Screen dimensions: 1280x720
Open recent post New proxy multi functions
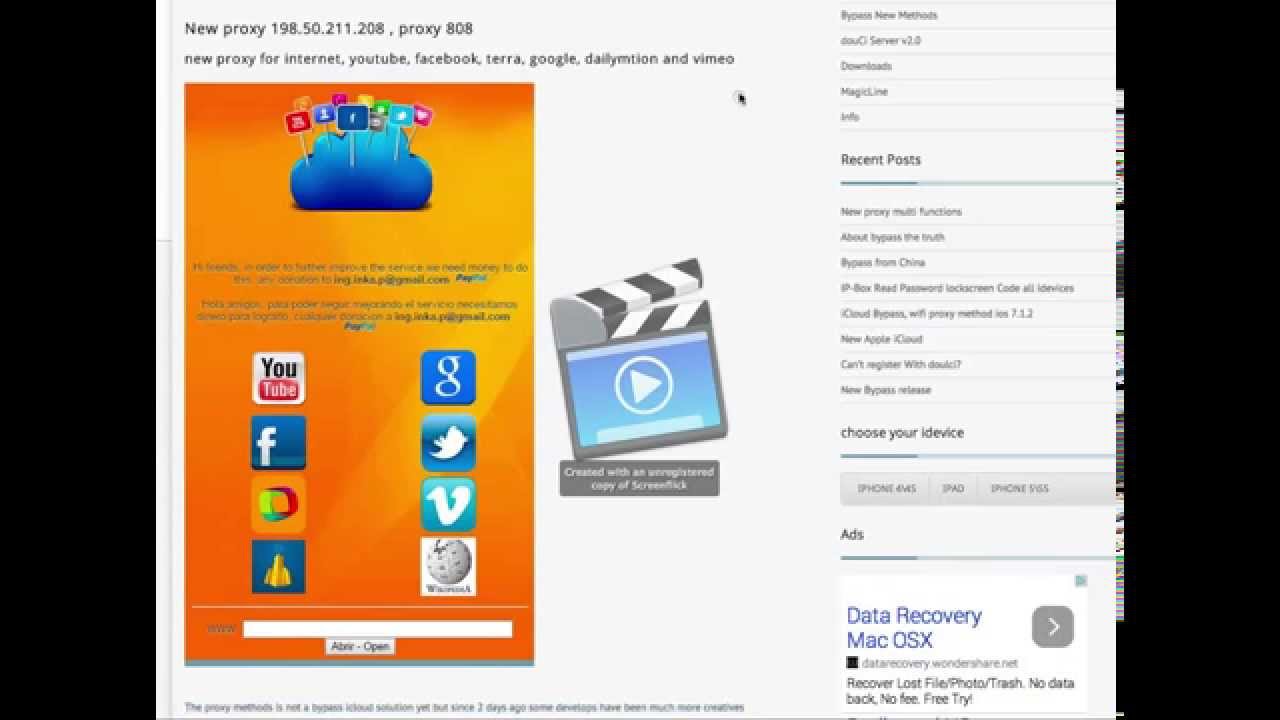[901, 212]
